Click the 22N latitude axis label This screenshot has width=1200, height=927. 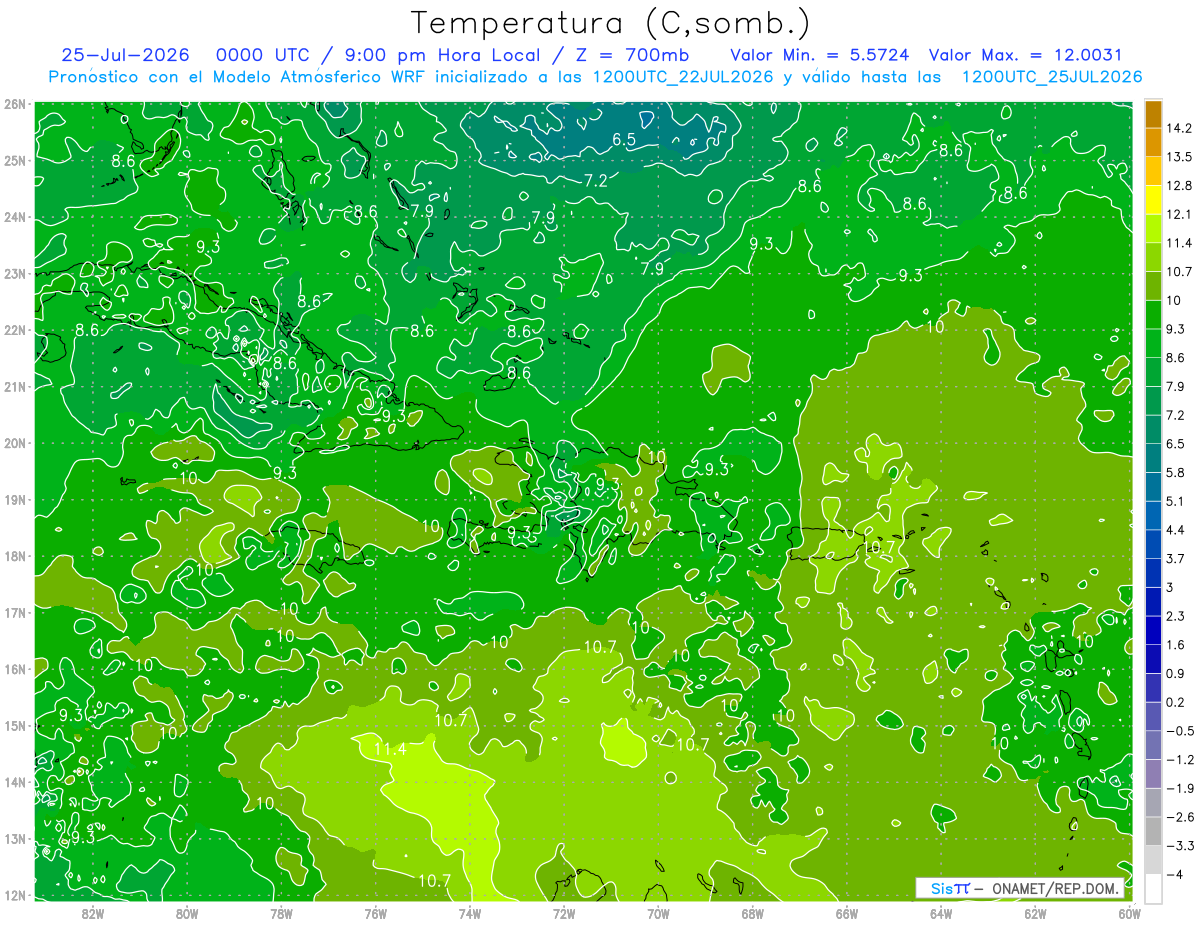pos(15,330)
